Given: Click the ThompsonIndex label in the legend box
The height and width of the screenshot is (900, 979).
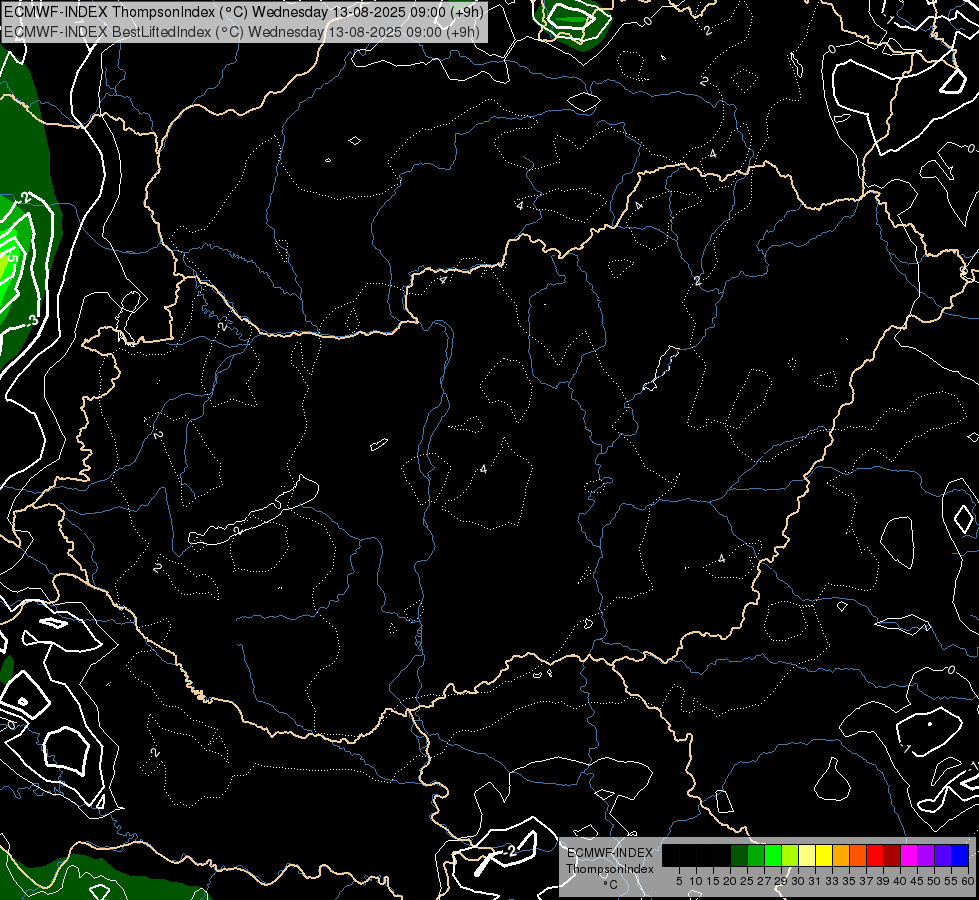Looking at the screenshot, I should pos(610,869).
